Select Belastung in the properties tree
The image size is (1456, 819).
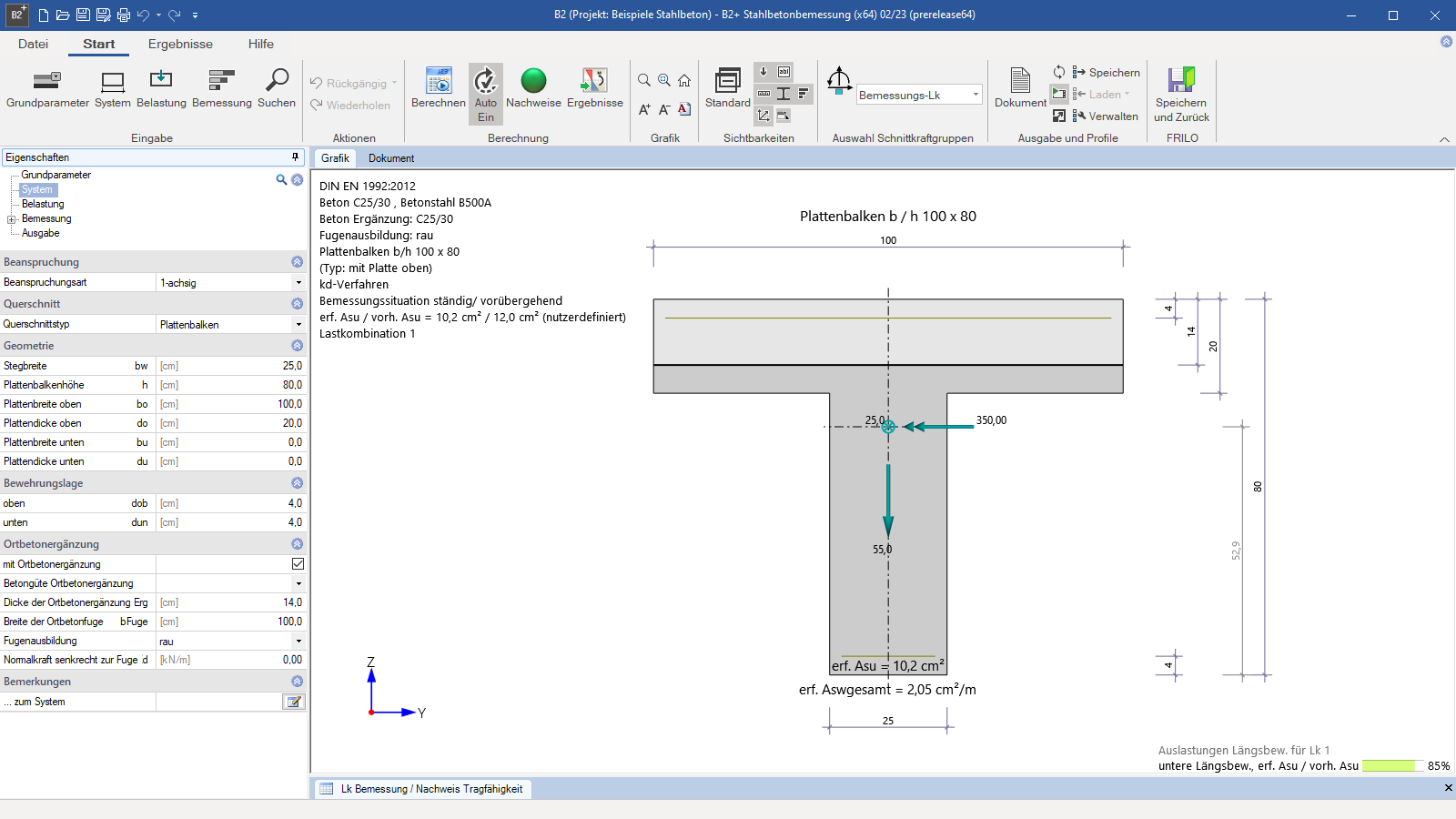pyautogui.click(x=43, y=204)
